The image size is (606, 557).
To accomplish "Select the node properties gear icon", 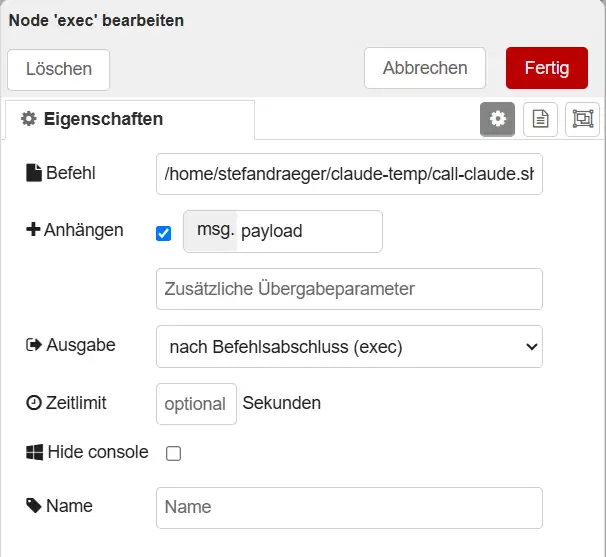I will 497,119.
